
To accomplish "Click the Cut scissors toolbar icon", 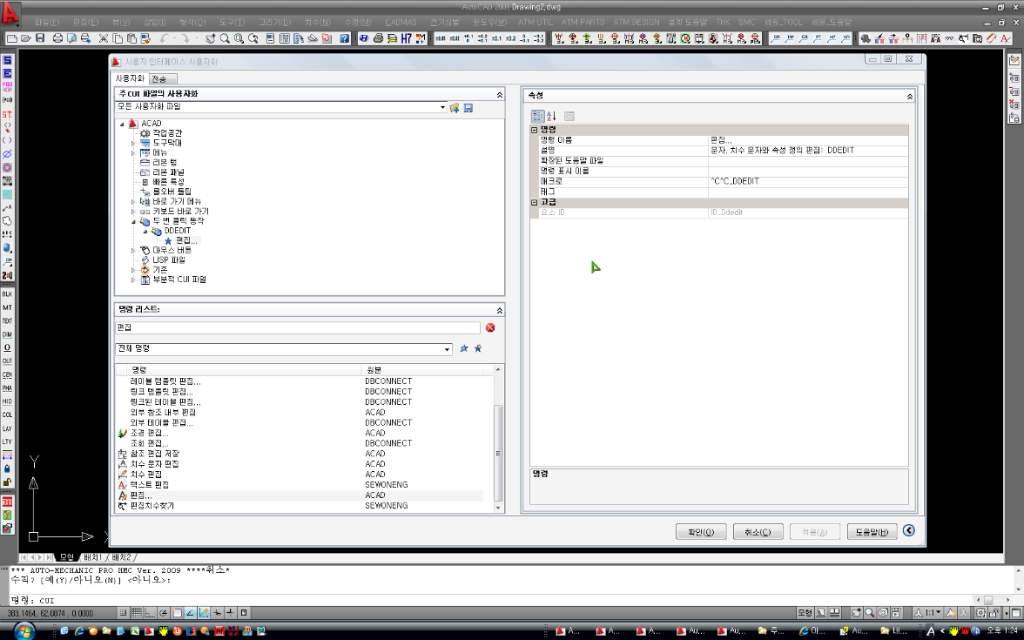I will point(103,39).
